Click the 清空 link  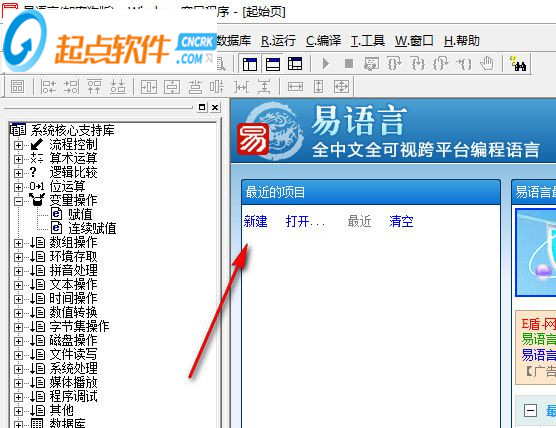pyautogui.click(x=401, y=221)
